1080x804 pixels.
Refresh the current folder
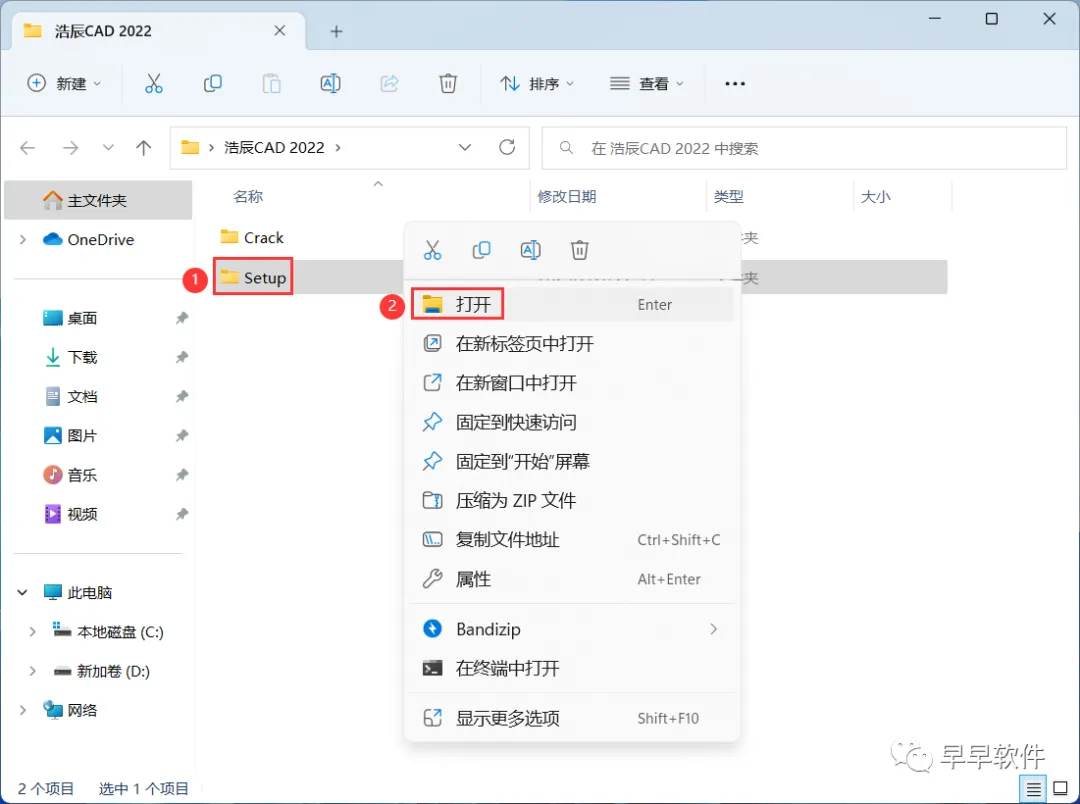[507, 147]
